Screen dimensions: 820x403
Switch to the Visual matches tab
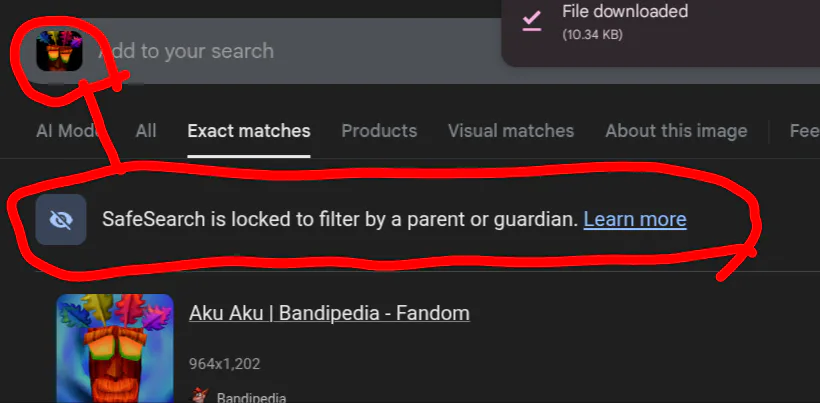click(x=511, y=131)
